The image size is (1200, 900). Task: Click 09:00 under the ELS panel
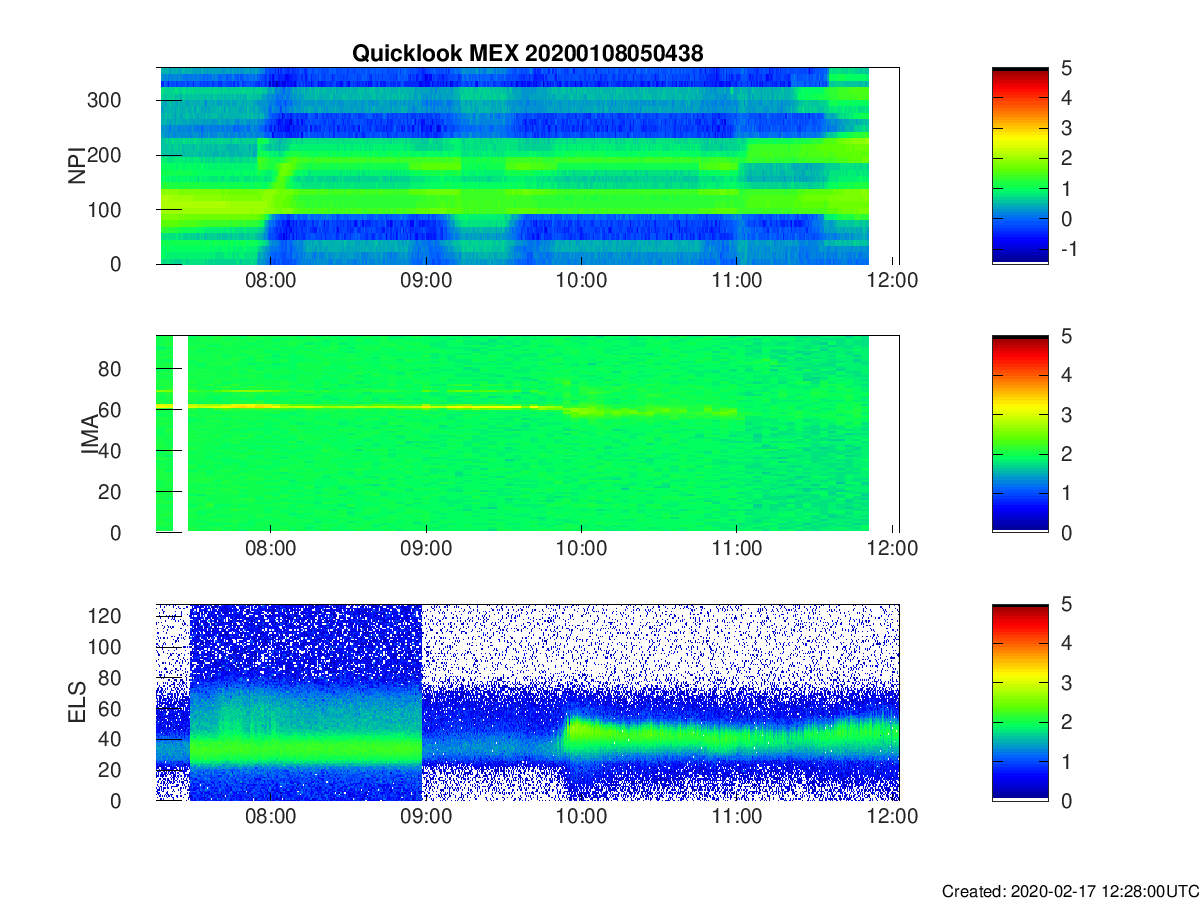click(426, 817)
